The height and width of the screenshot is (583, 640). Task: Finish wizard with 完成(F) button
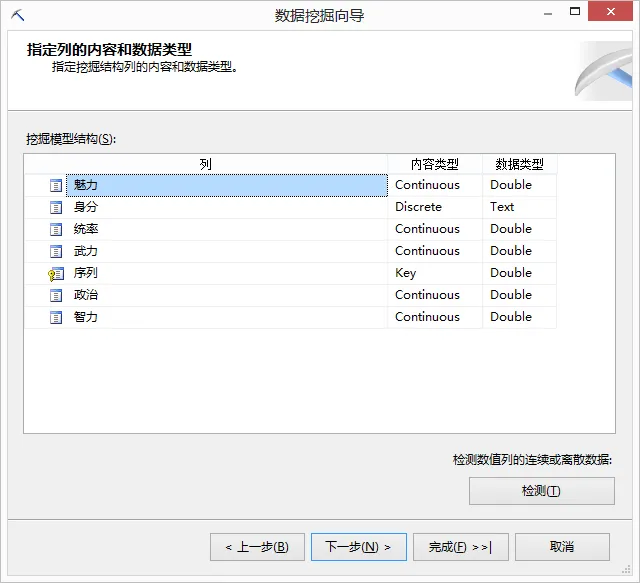coord(461,547)
